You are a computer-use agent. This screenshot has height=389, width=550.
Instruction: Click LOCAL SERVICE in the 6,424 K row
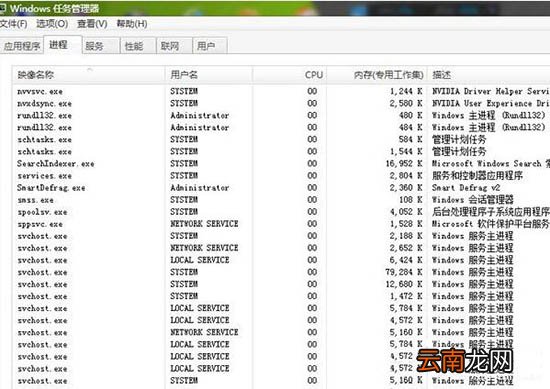(200, 260)
